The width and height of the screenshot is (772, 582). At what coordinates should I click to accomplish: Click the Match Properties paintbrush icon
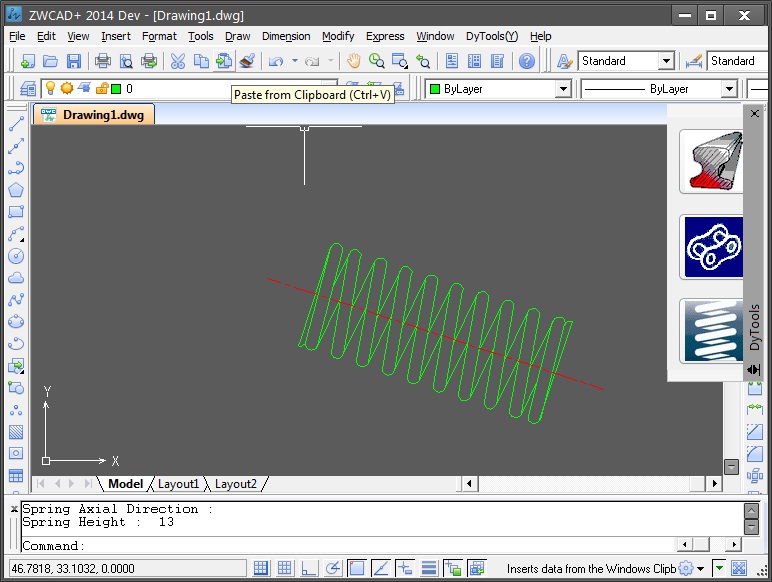pos(246,61)
